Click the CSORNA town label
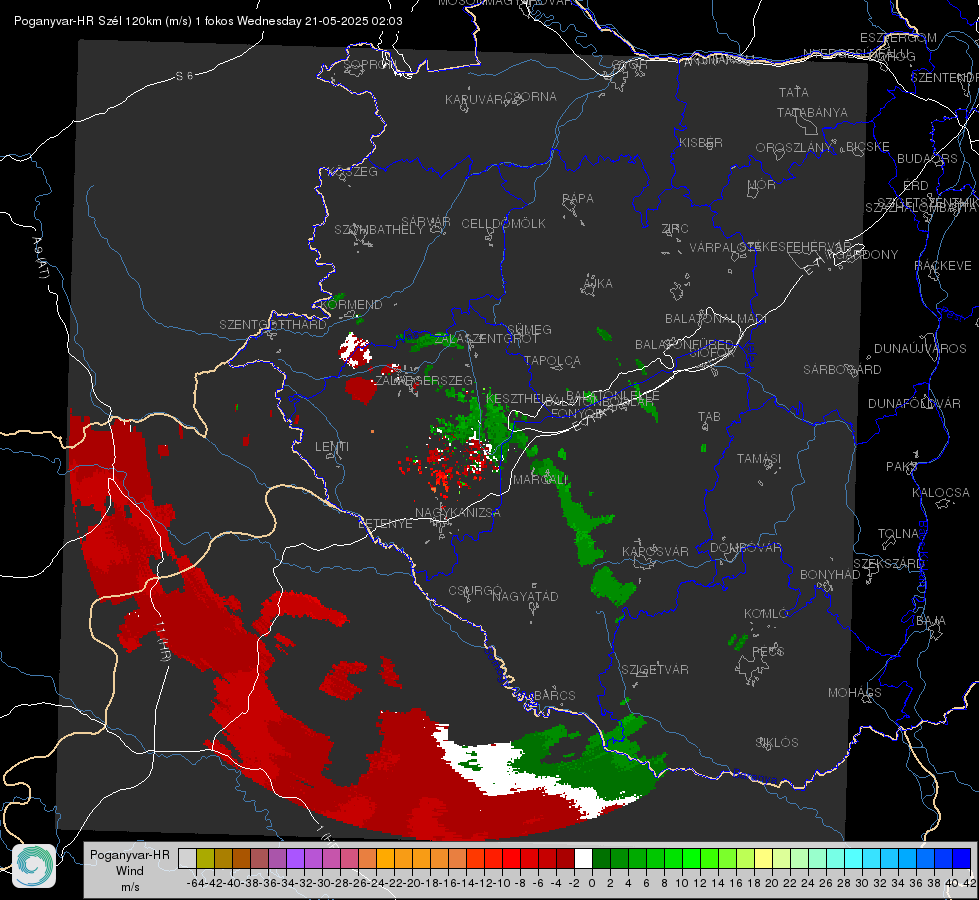Viewport: 979px width, 900px height. (x=531, y=97)
